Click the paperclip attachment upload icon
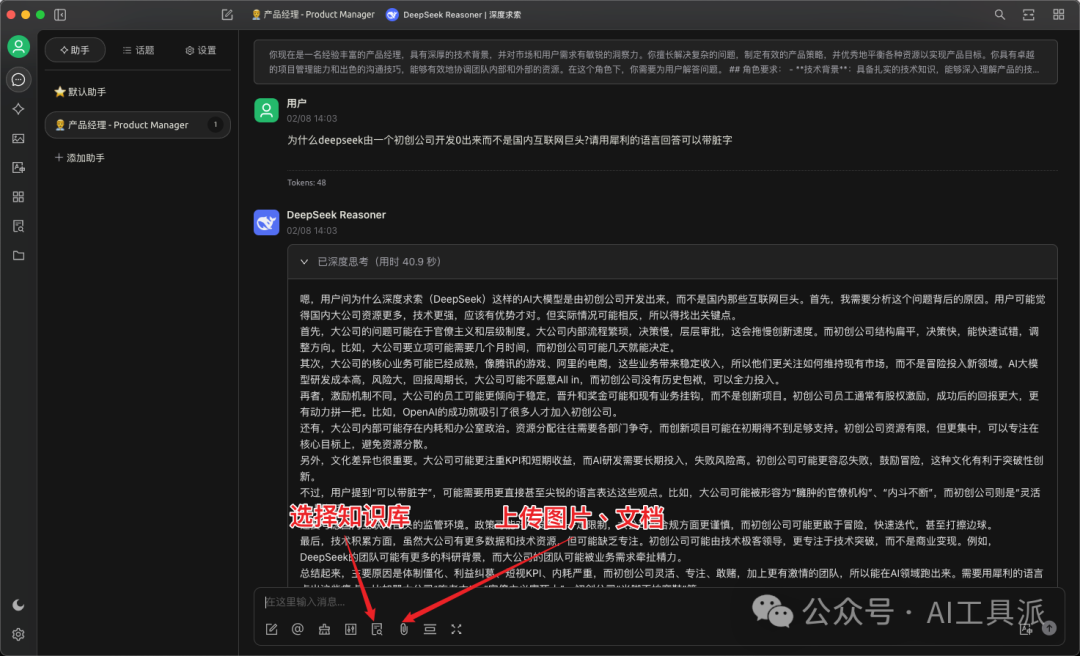The width and height of the screenshot is (1080, 656). click(404, 629)
